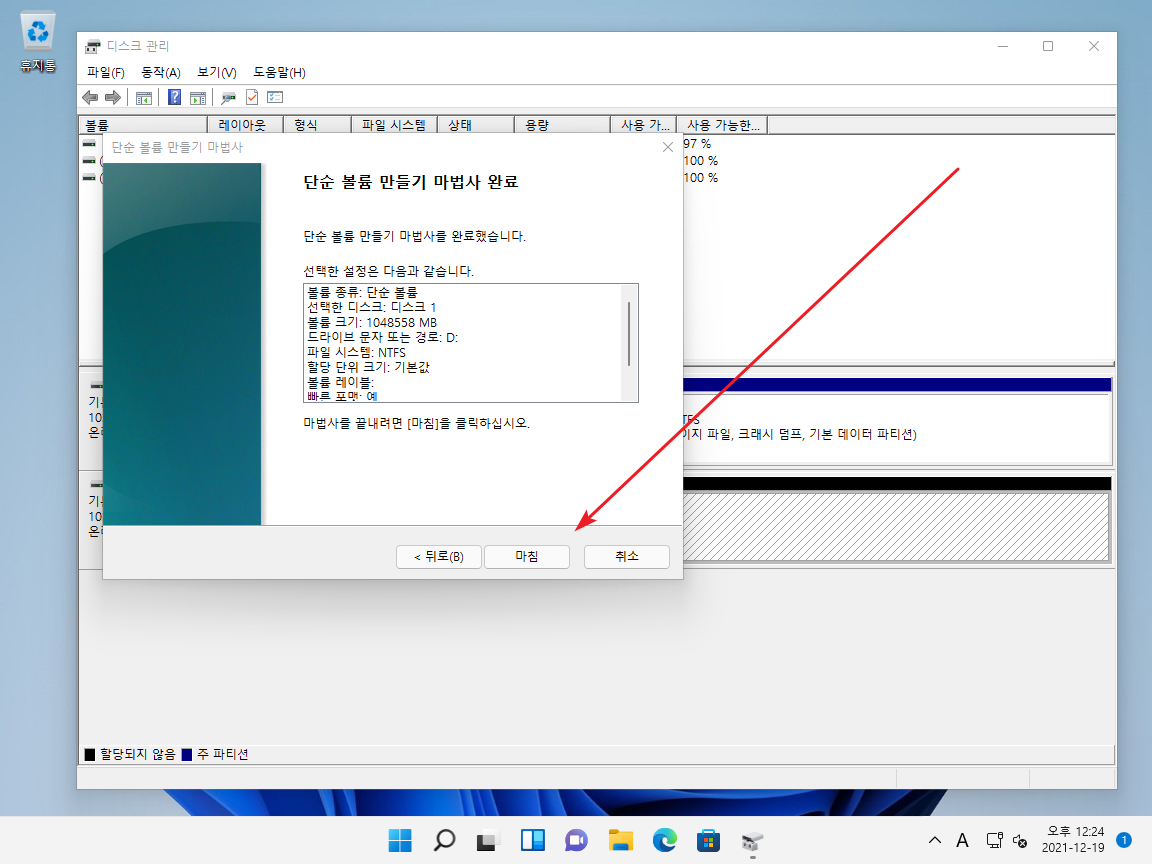Image resolution: width=1152 pixels, height=864 pixels.
Task: Click the 사용 가능한... column header
Action: (x=722, y=125)
